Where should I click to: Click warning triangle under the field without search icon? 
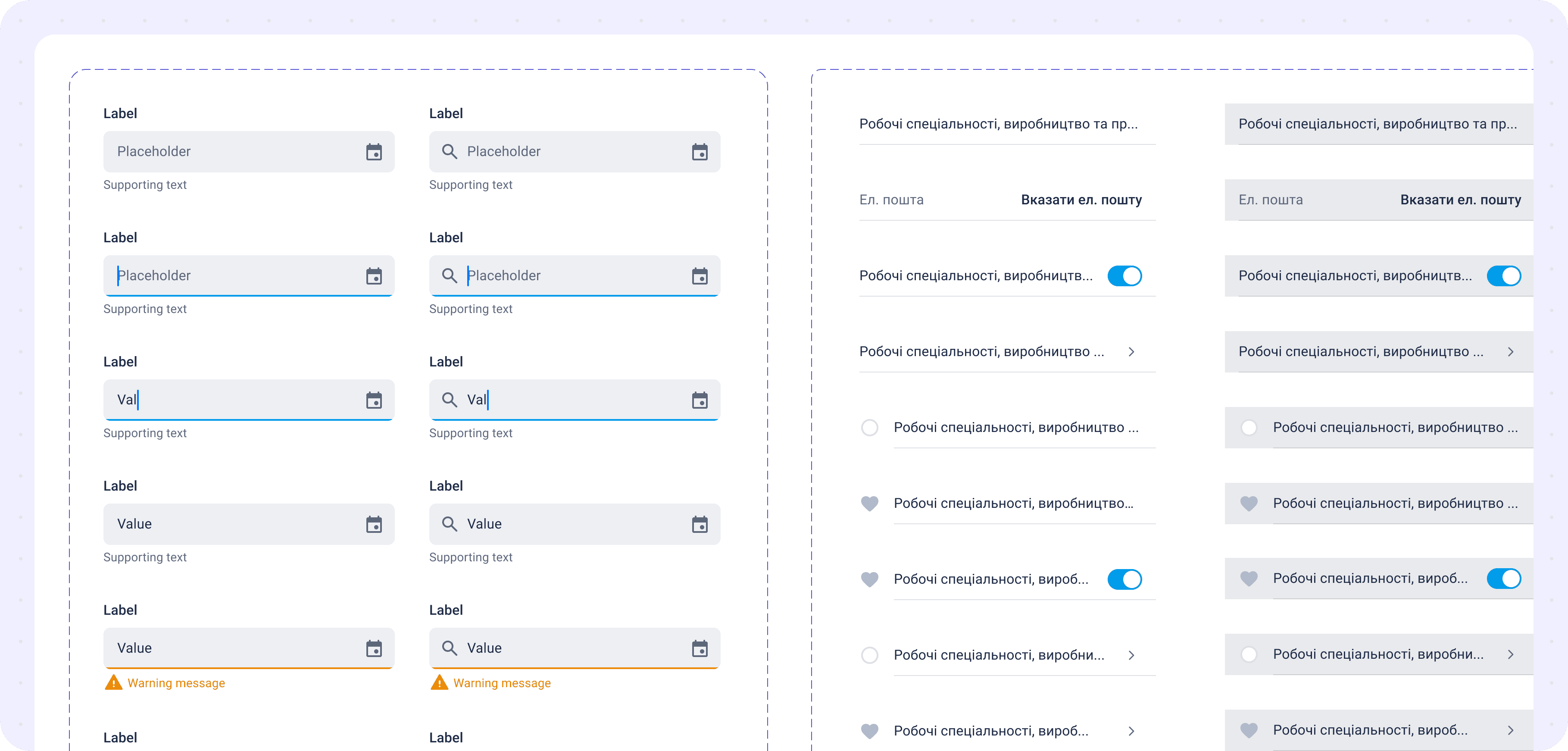113,683
